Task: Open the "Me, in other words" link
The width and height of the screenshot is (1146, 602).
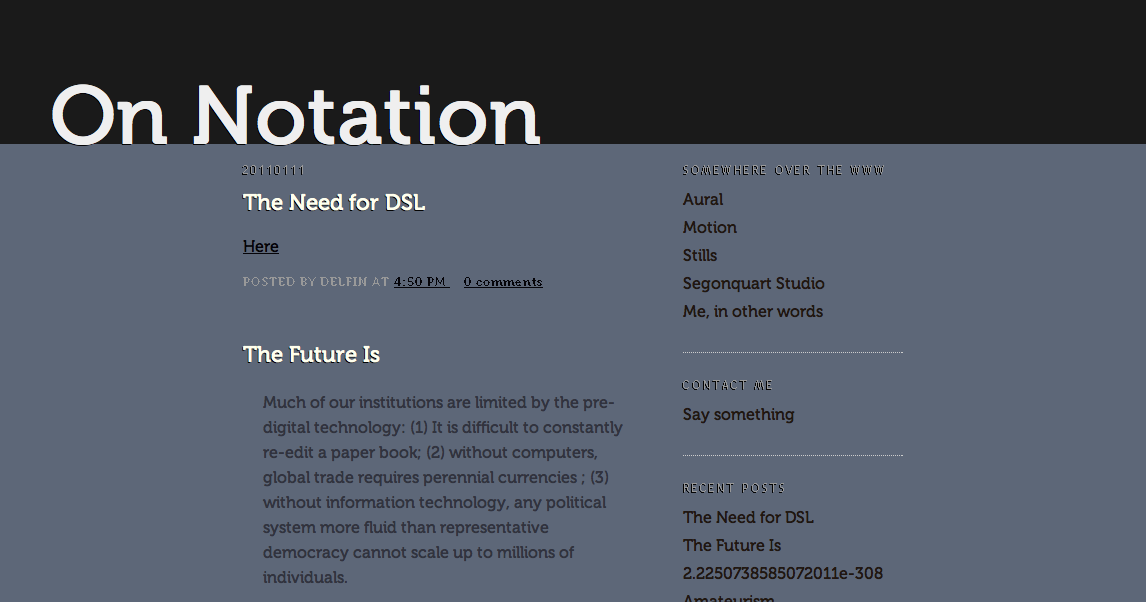Action: click(752, 311)
